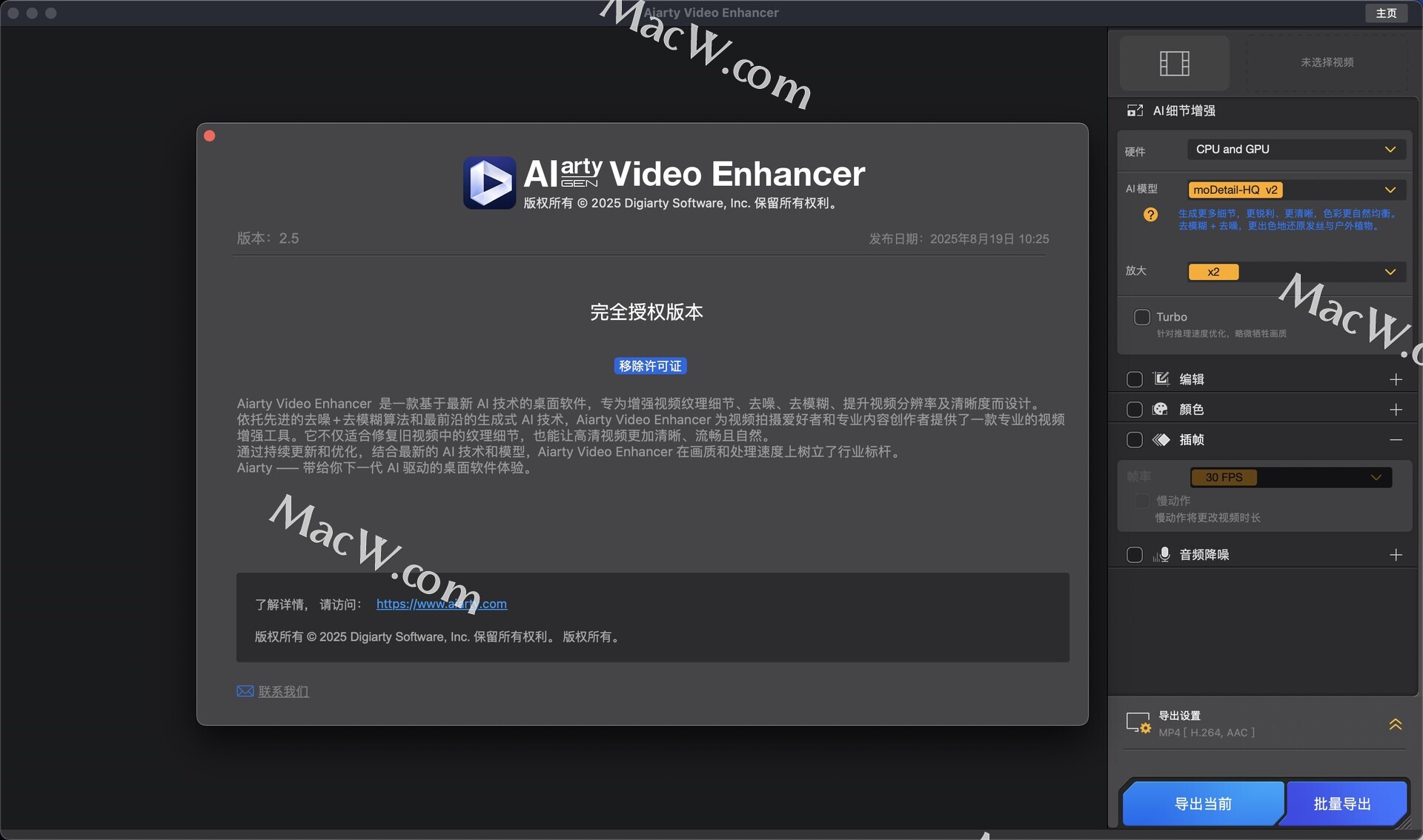Click the AI细节增强 section title
The image size is (1423, 840).
(1184, 110)
